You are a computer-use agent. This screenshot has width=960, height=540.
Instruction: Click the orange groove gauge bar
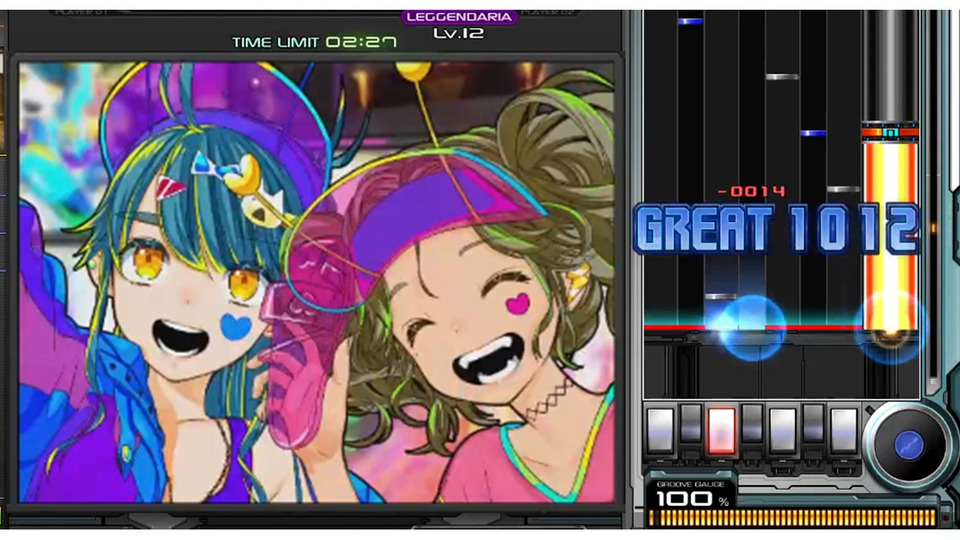(792, 518)
